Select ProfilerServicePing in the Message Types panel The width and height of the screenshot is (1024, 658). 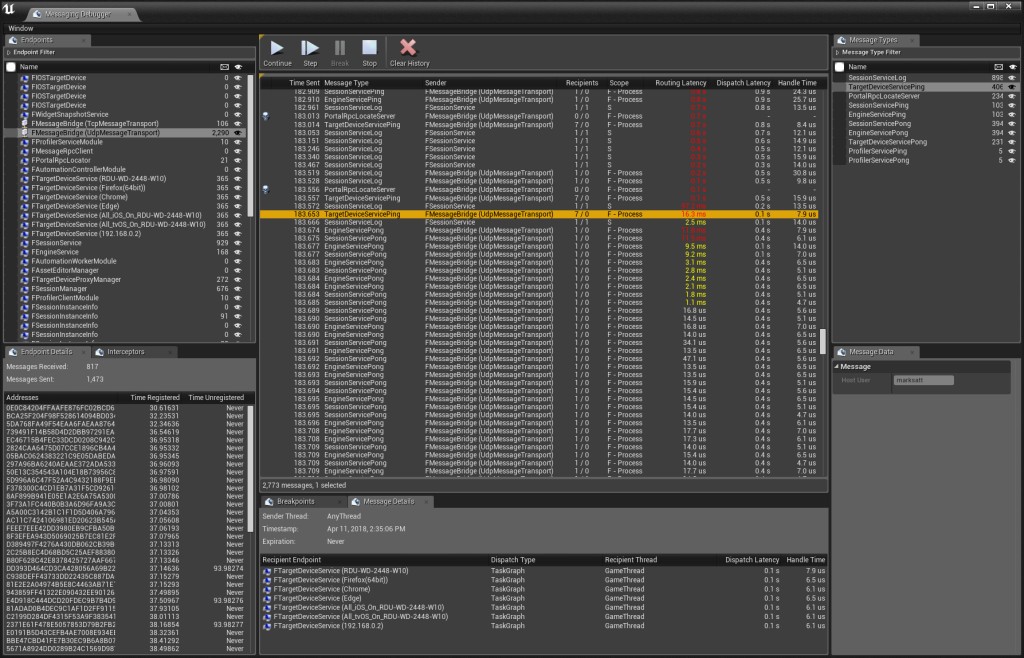pyautogui.click(x=877, y=151)
